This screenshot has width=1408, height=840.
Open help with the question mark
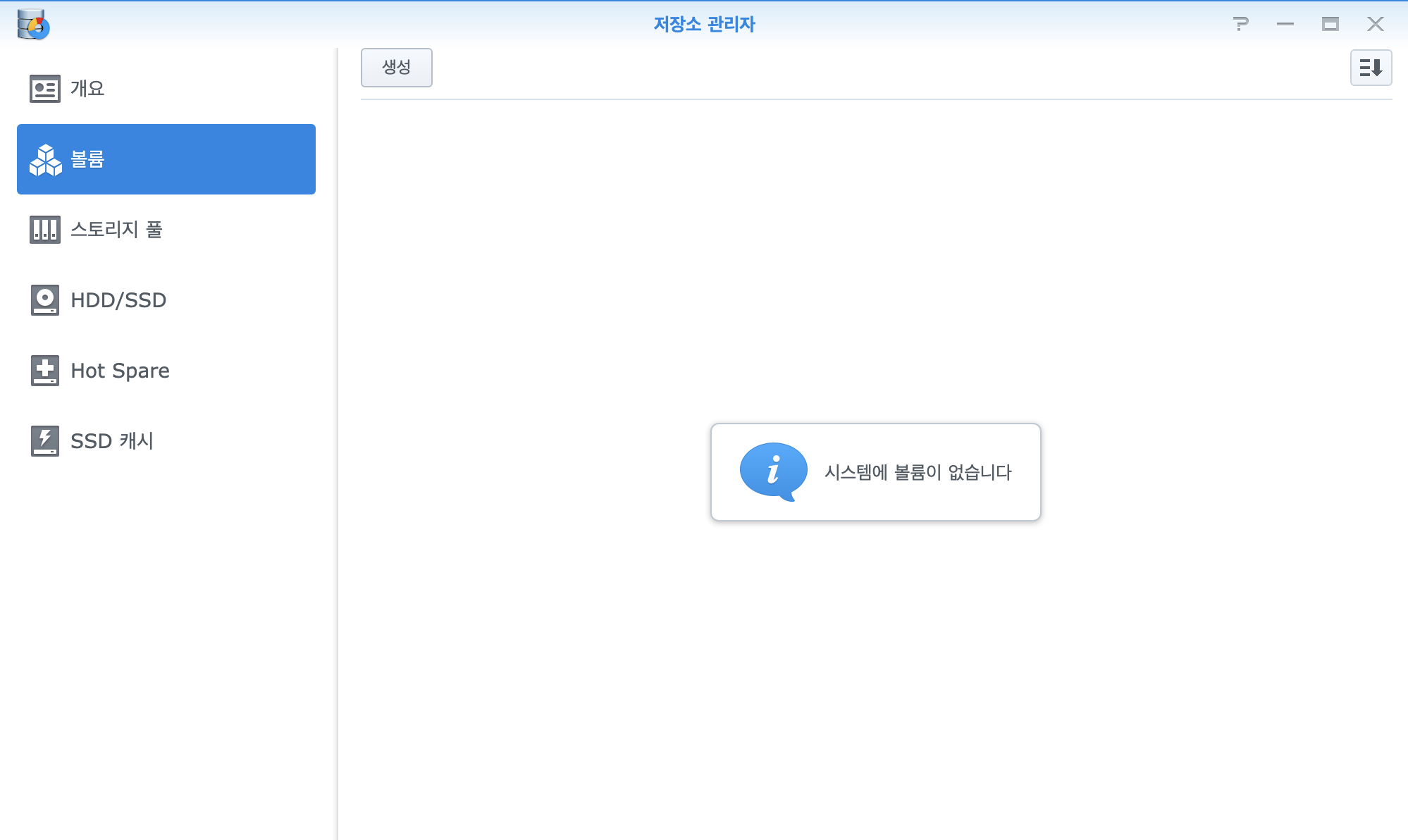coord(1240,25)
